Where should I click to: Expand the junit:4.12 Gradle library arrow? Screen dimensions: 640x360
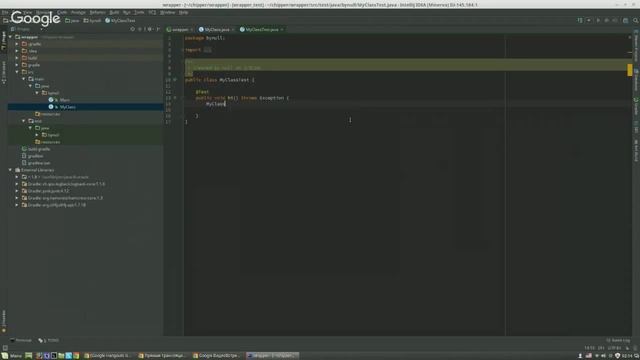point(17,191)
